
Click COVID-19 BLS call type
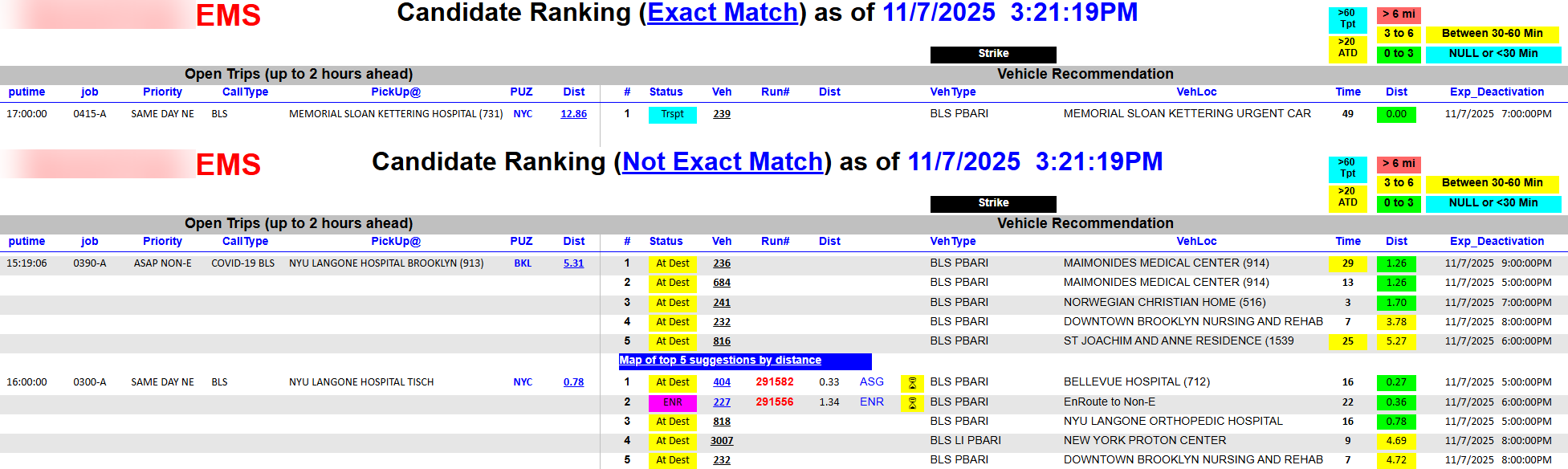[242, 263]
